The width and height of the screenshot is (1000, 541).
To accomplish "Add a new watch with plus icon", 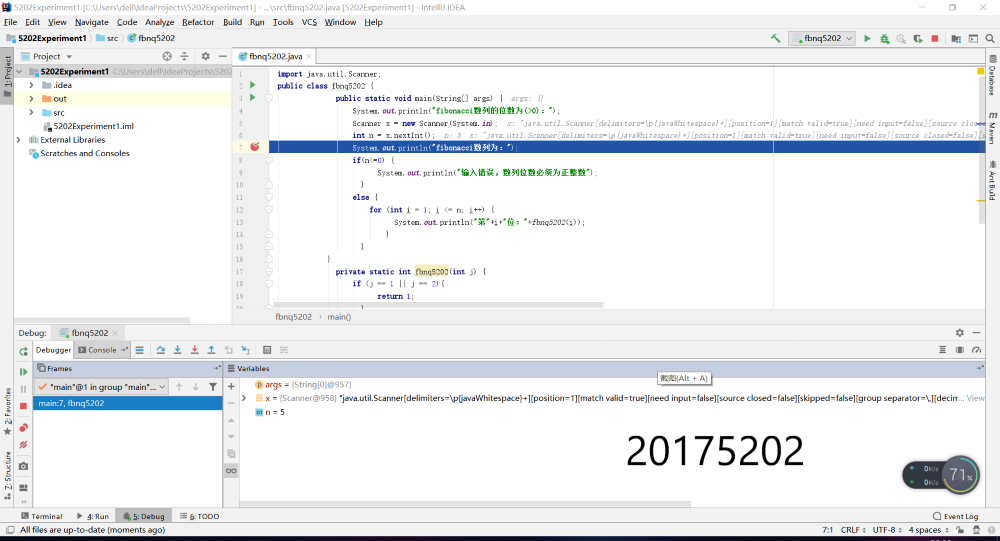I will tap(231, 386).
